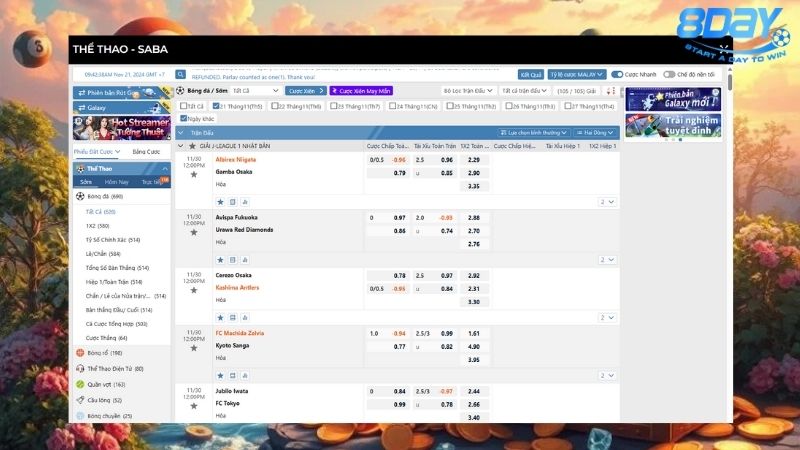This screenshot has width=800, height=450.
Task: Select Quần vợt tennis sport in sidebar
Action: [106, 384]
